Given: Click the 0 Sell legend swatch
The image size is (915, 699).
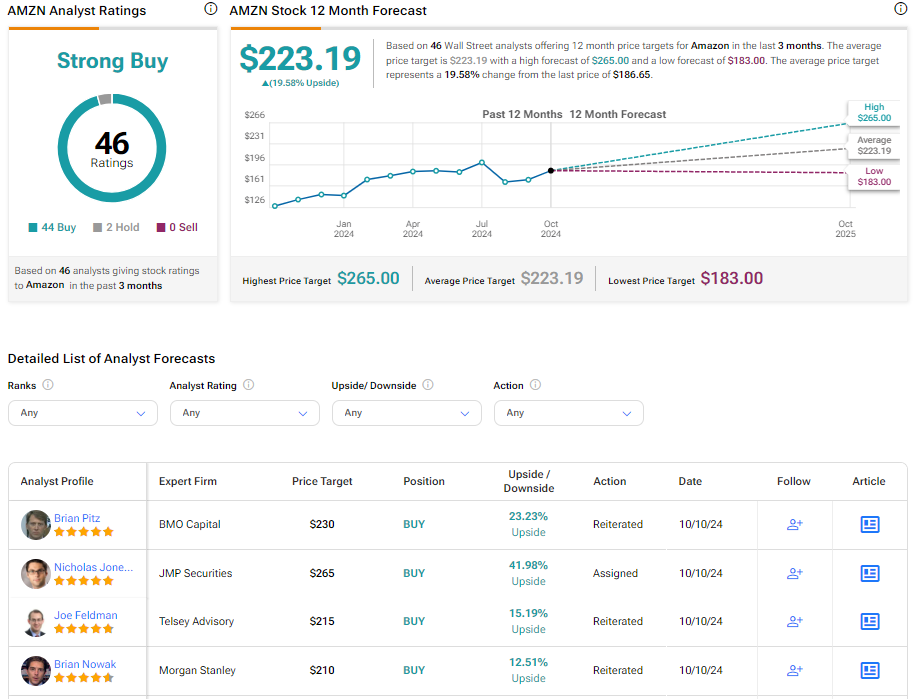Looking at the screenshot, I should click(x=161, y=228).
